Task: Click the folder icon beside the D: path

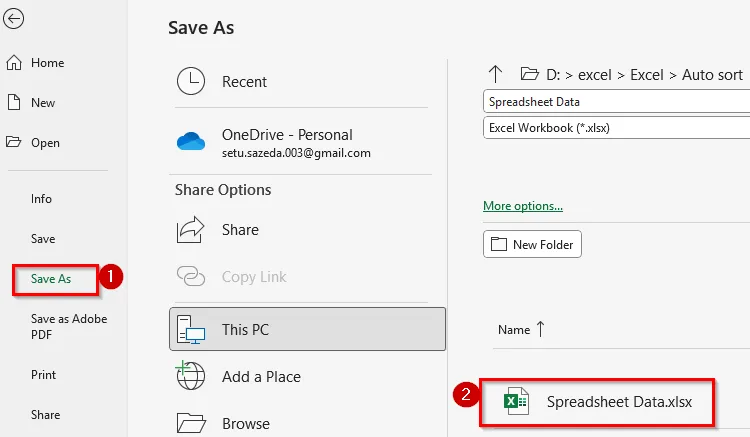Action: point(529,74)
